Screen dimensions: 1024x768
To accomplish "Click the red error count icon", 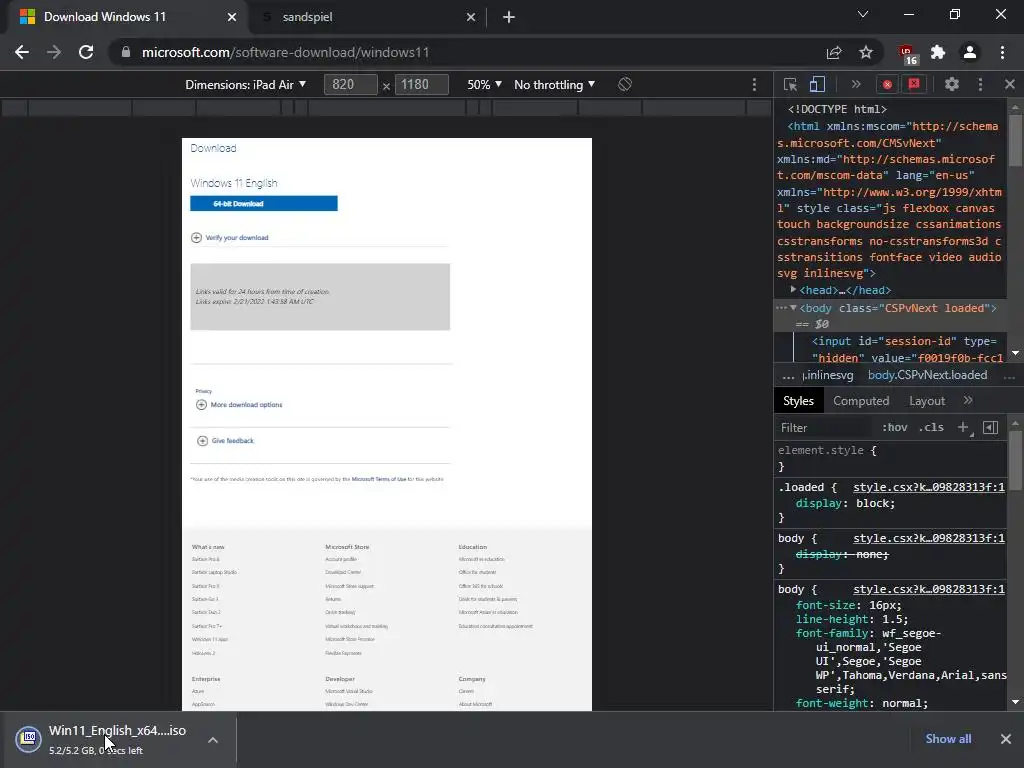I will (887, 84).
